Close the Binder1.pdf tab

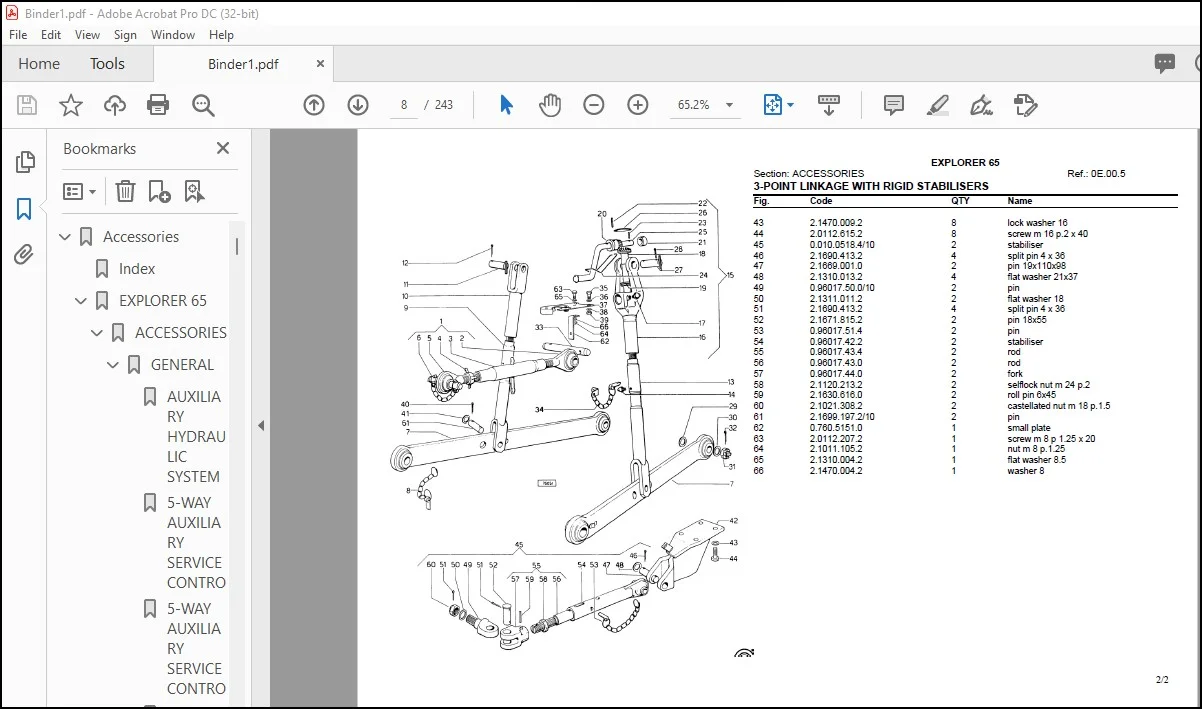(320, 64)
